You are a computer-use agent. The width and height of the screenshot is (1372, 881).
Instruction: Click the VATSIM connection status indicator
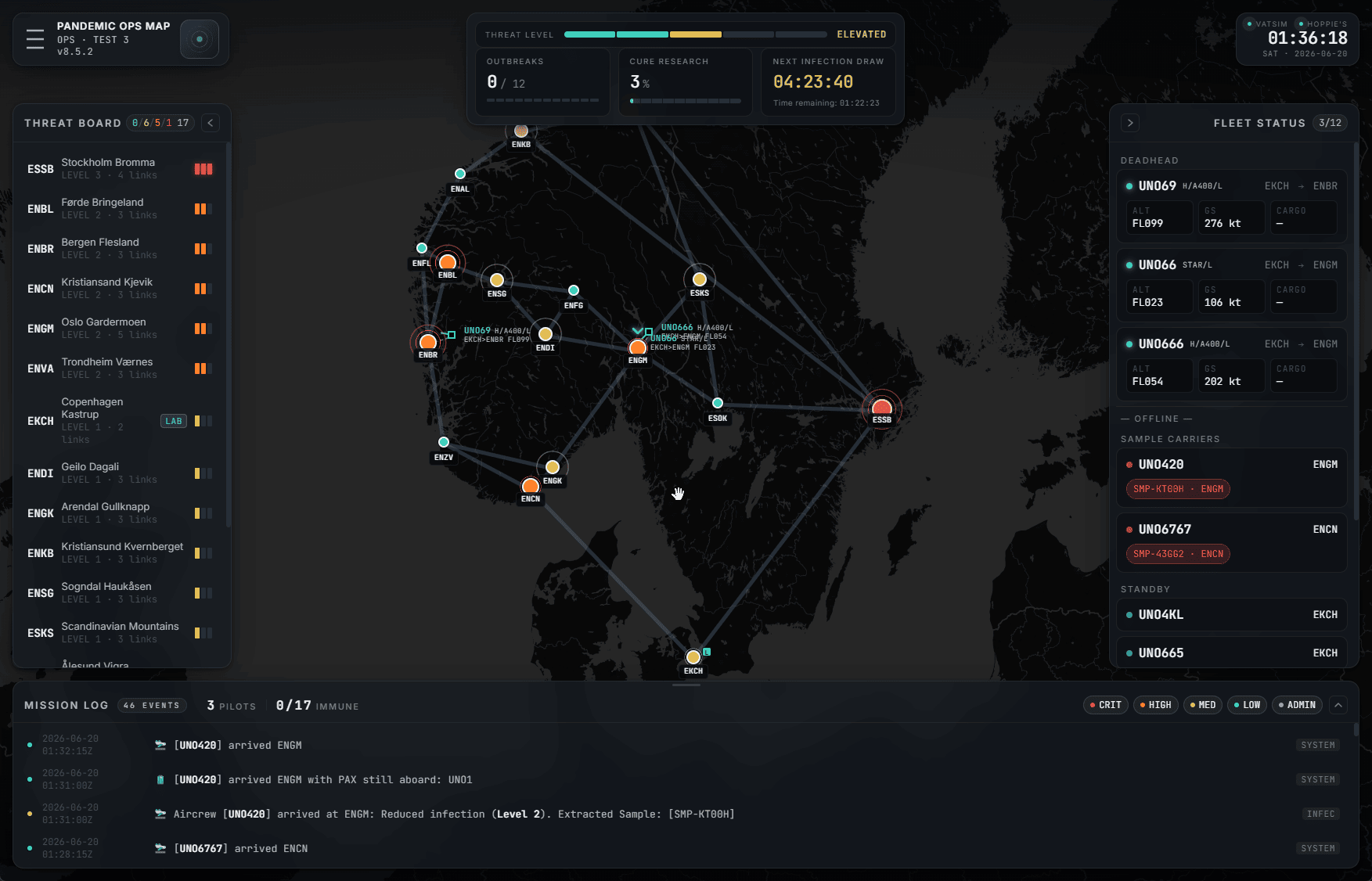[1266, 24]
